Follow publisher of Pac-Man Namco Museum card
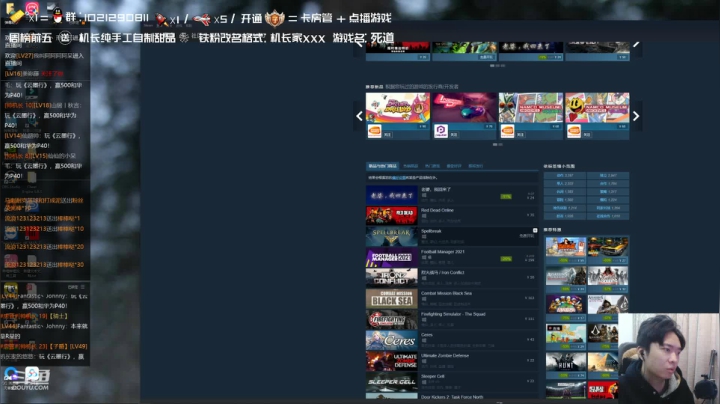The image size is (720, 404). 587,135
